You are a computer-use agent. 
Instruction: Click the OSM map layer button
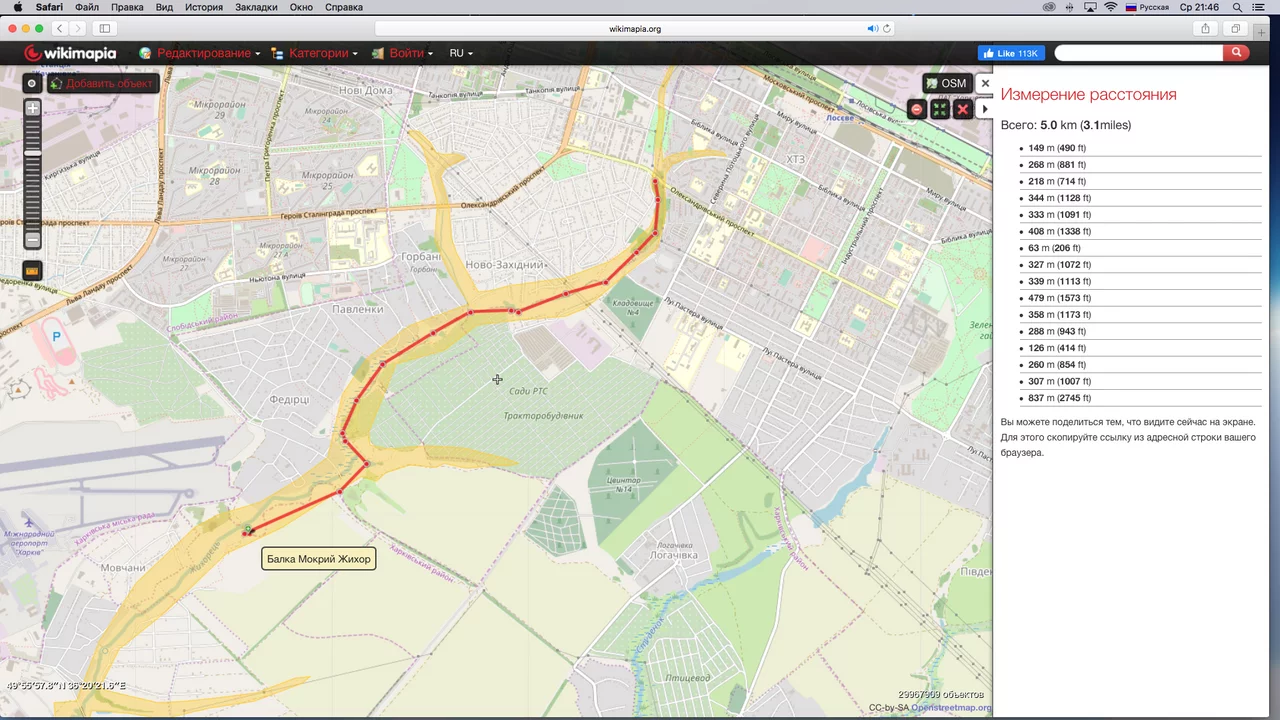coord(946,84)
